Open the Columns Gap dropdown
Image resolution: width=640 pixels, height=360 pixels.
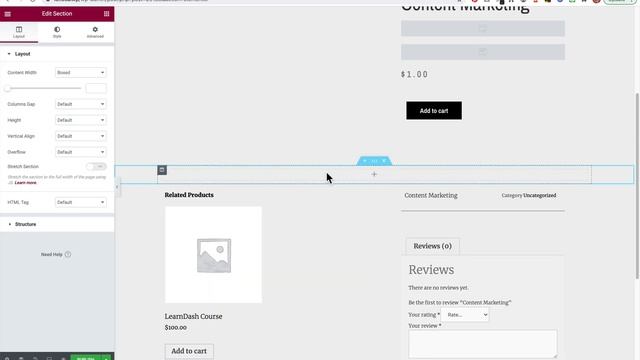[x=81, y=104]
